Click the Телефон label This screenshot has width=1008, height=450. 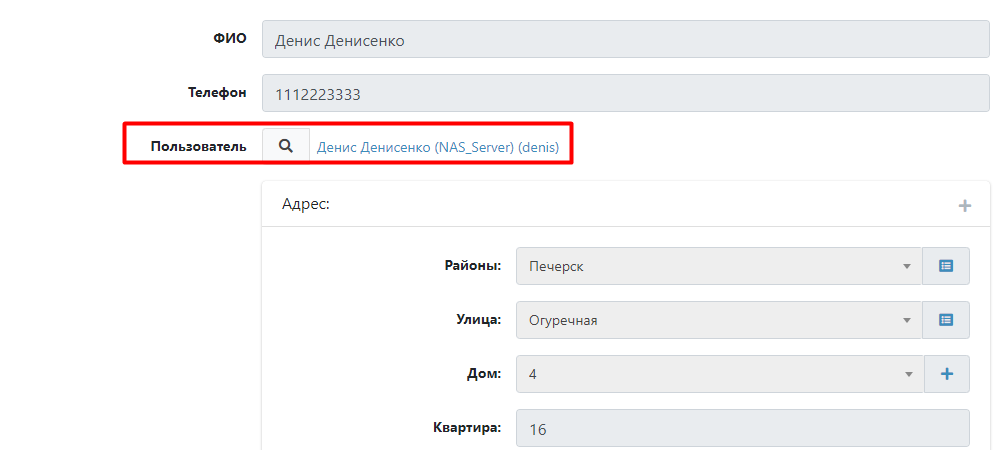point(217,93)
